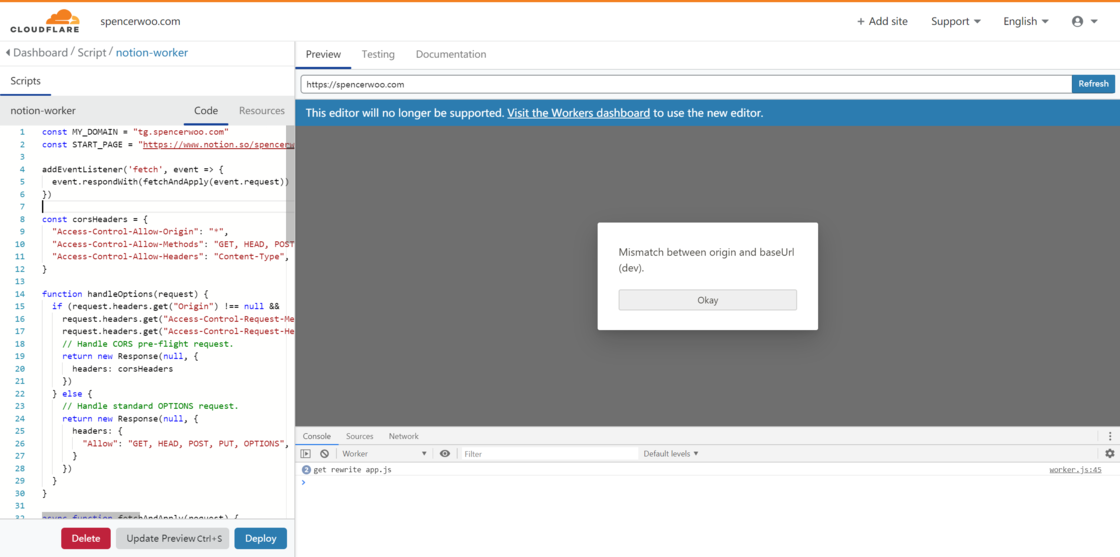1120x557 pixels.
Task: Open console settings gear
Action: coord(1109,454)
